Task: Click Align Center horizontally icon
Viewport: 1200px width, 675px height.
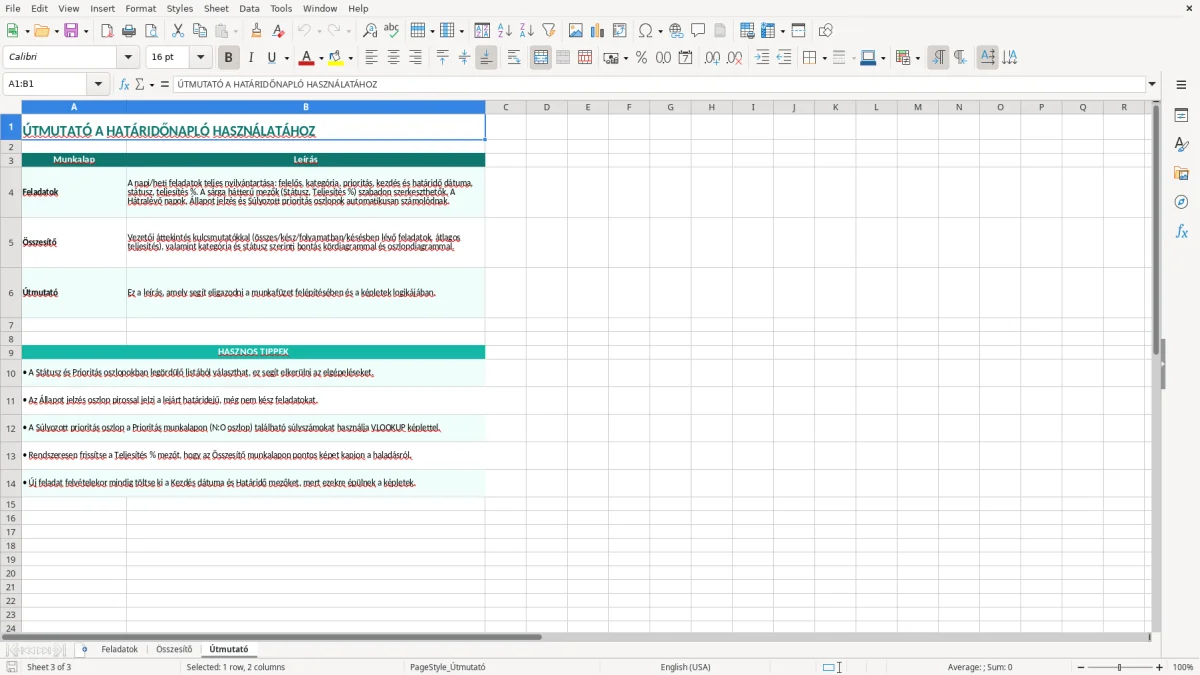Action: [394, 58]
